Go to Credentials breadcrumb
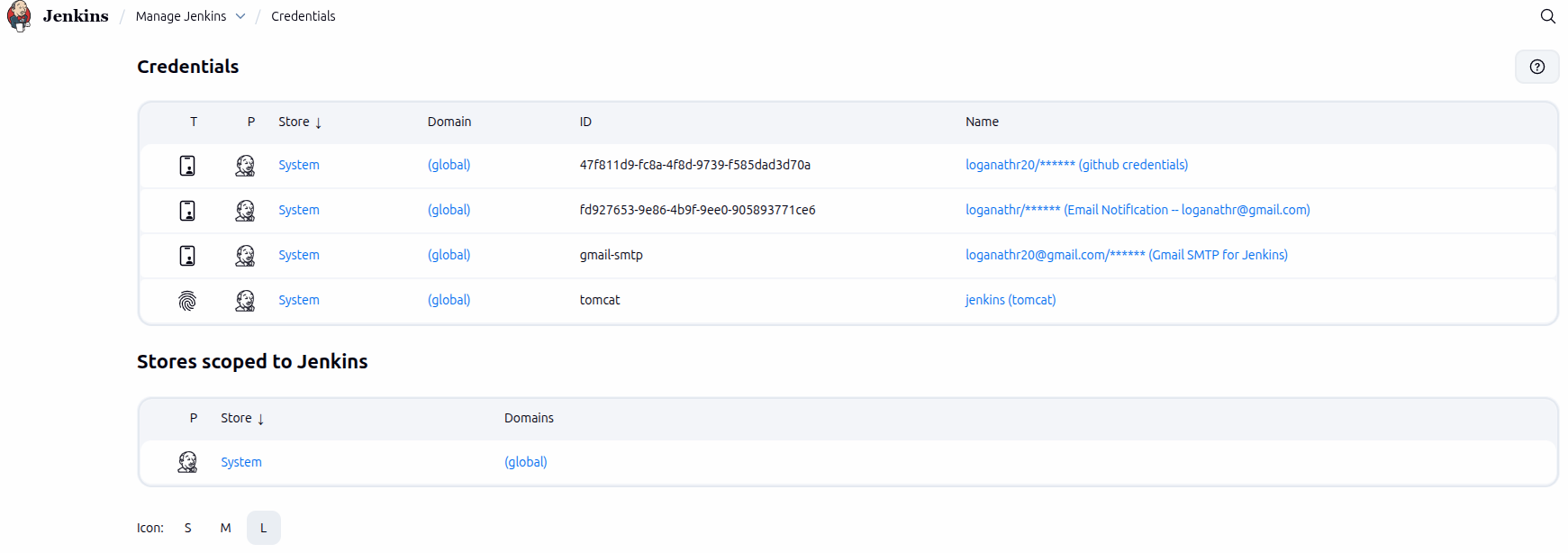 [x=304, y=16]
